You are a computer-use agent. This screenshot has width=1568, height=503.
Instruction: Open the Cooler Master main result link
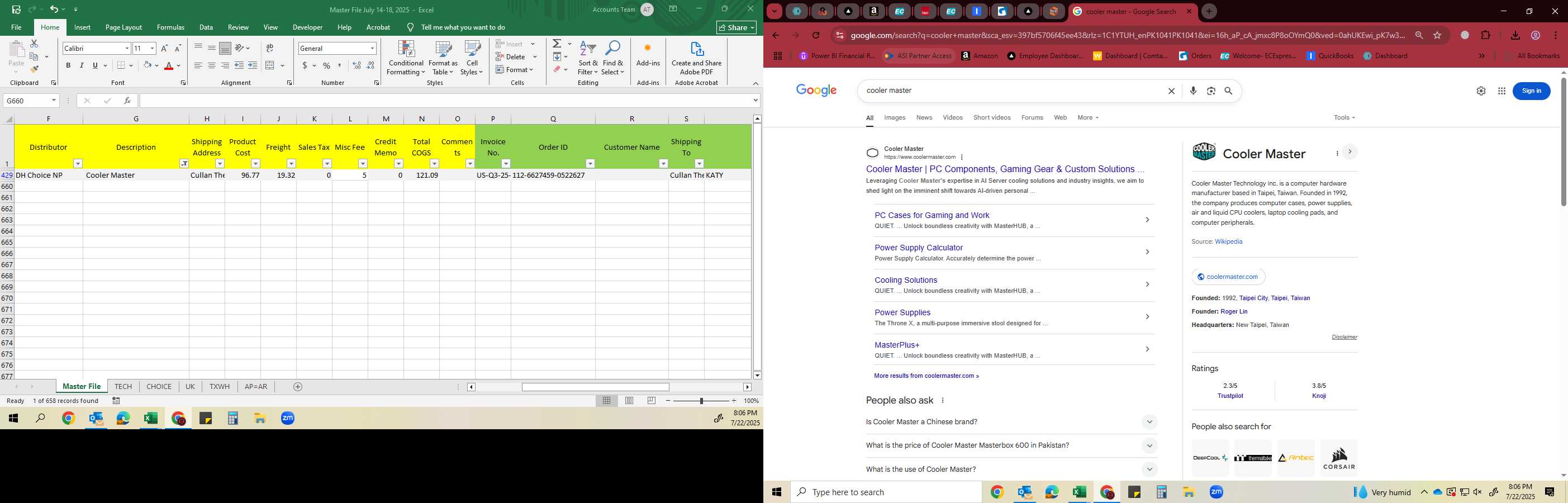(1004, 169)
